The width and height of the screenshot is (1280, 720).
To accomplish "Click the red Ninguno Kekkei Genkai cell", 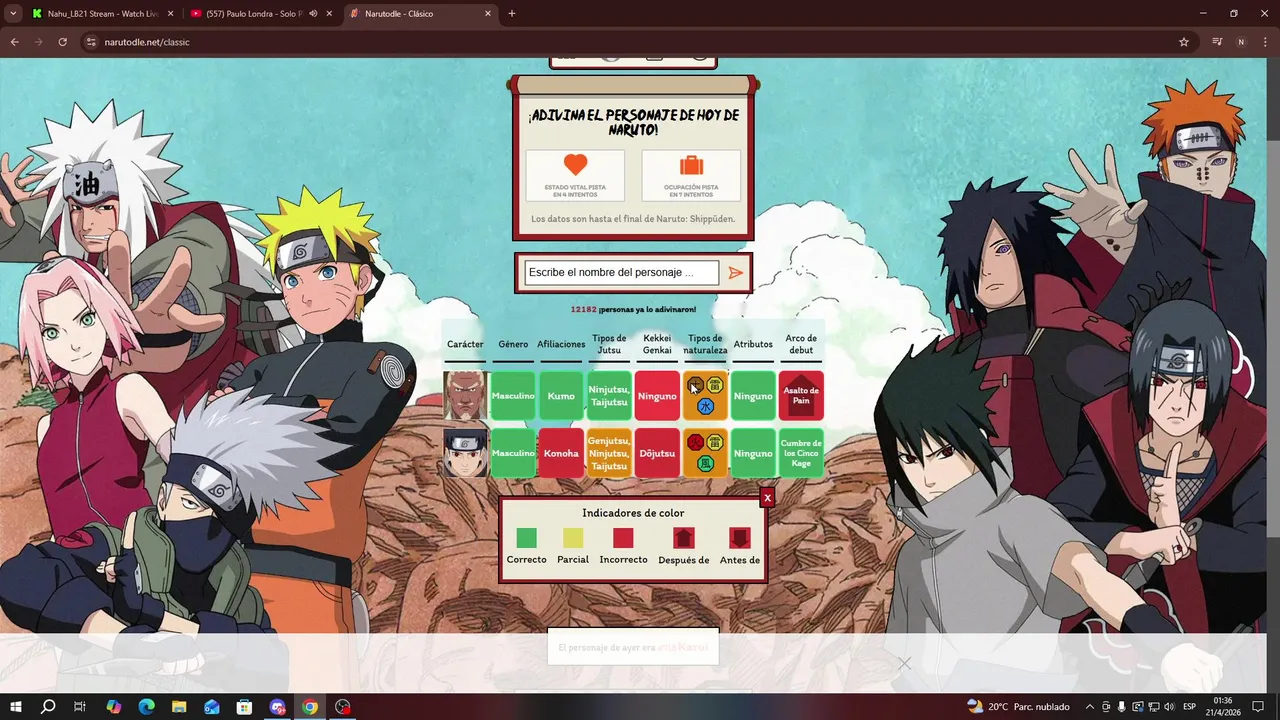I will (657, 396).
